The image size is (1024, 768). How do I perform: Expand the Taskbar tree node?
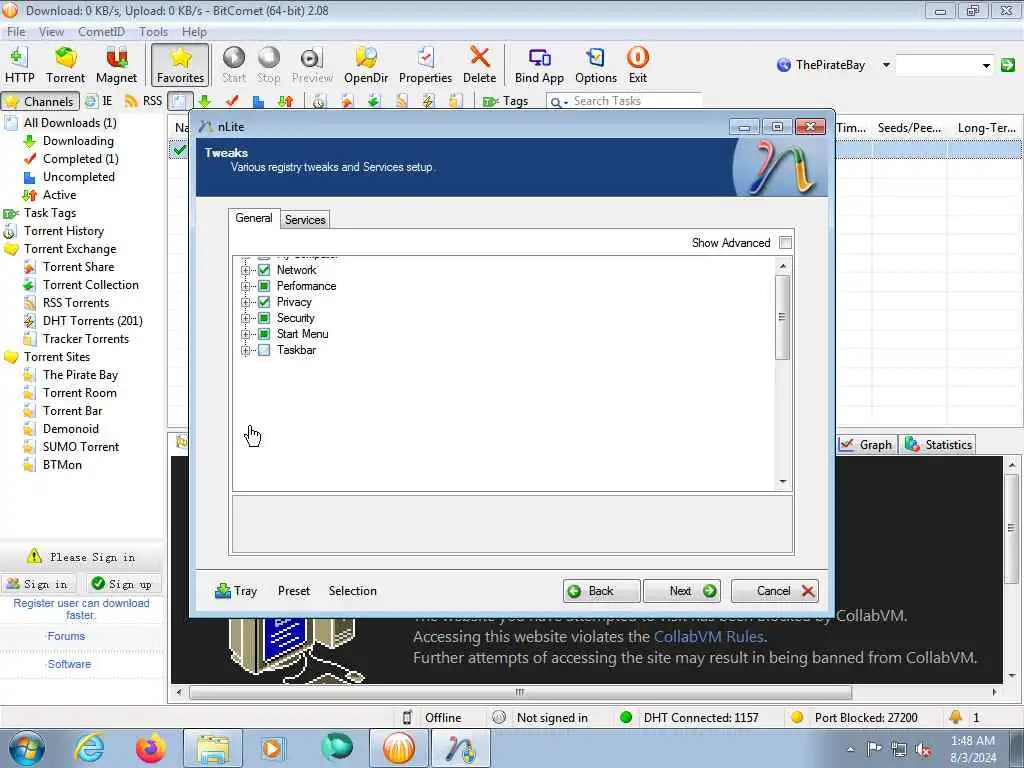pyautogui.click(x=246, y=350)
